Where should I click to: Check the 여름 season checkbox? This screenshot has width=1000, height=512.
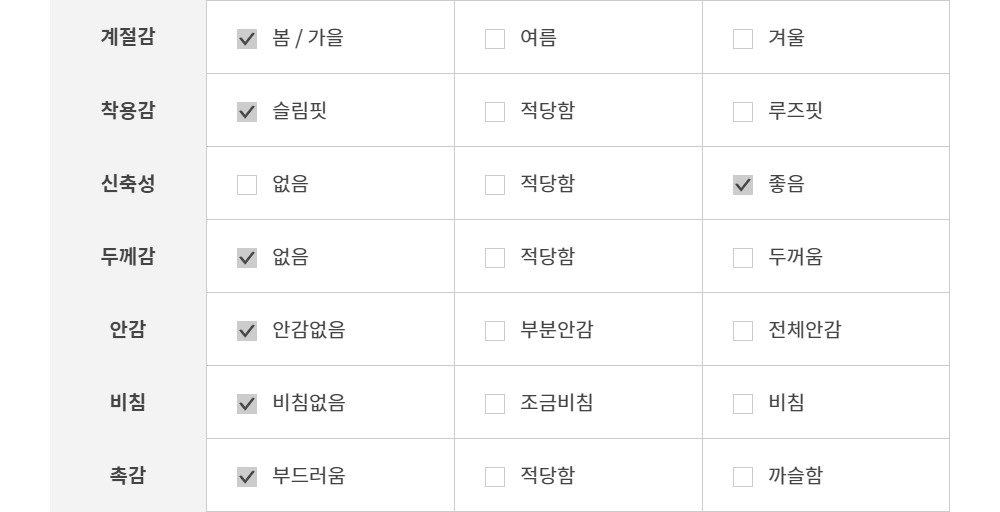[495, 40]
